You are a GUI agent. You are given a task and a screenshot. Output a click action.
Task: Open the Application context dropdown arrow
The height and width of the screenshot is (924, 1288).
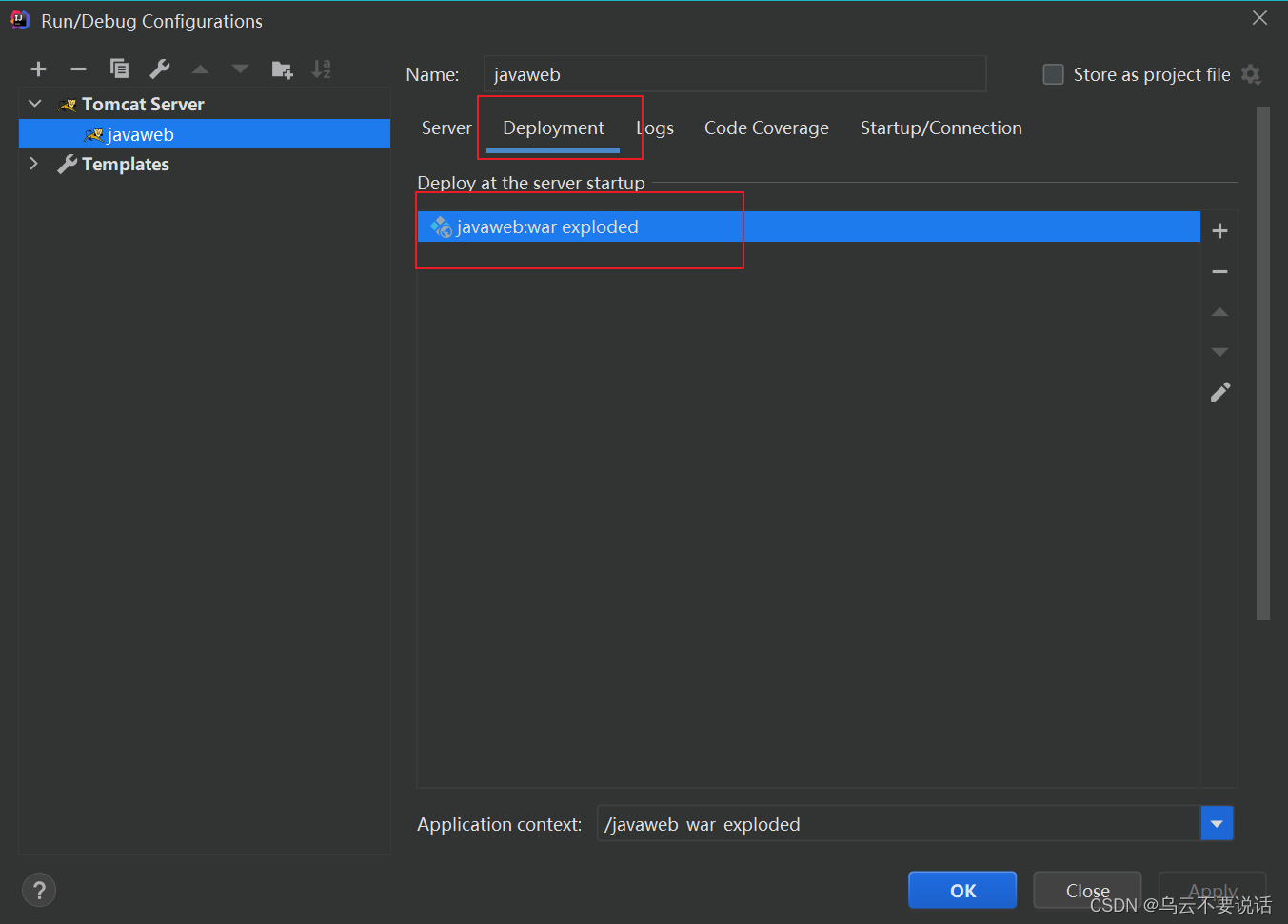1217,824
